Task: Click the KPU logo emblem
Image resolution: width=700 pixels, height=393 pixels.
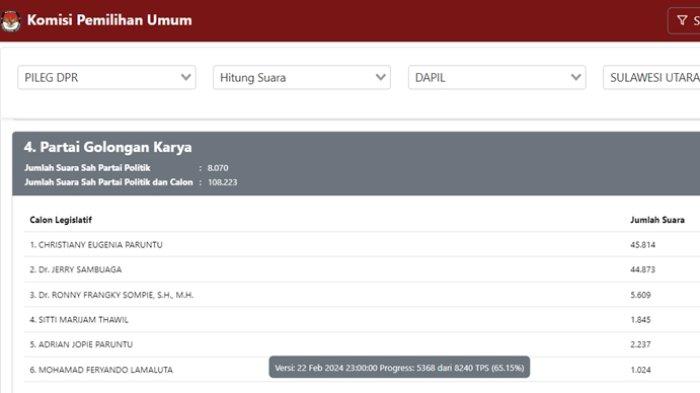Action: point(10,21)
